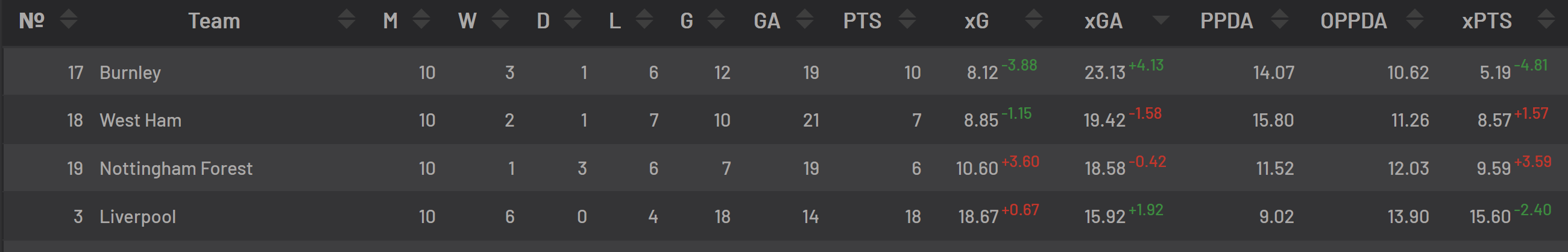Toggle PTS column sort order
This screenshot has height=252, width=1568.
[x=907, y=19]
